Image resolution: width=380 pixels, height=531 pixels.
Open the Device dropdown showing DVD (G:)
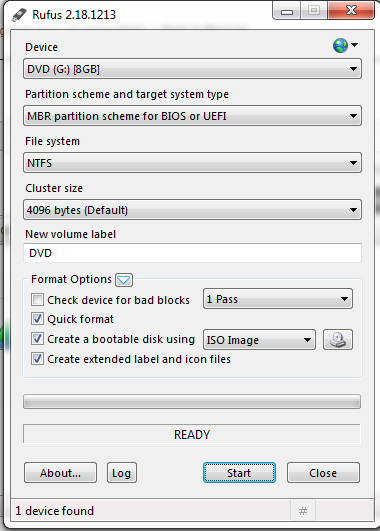tap(192, 69)
